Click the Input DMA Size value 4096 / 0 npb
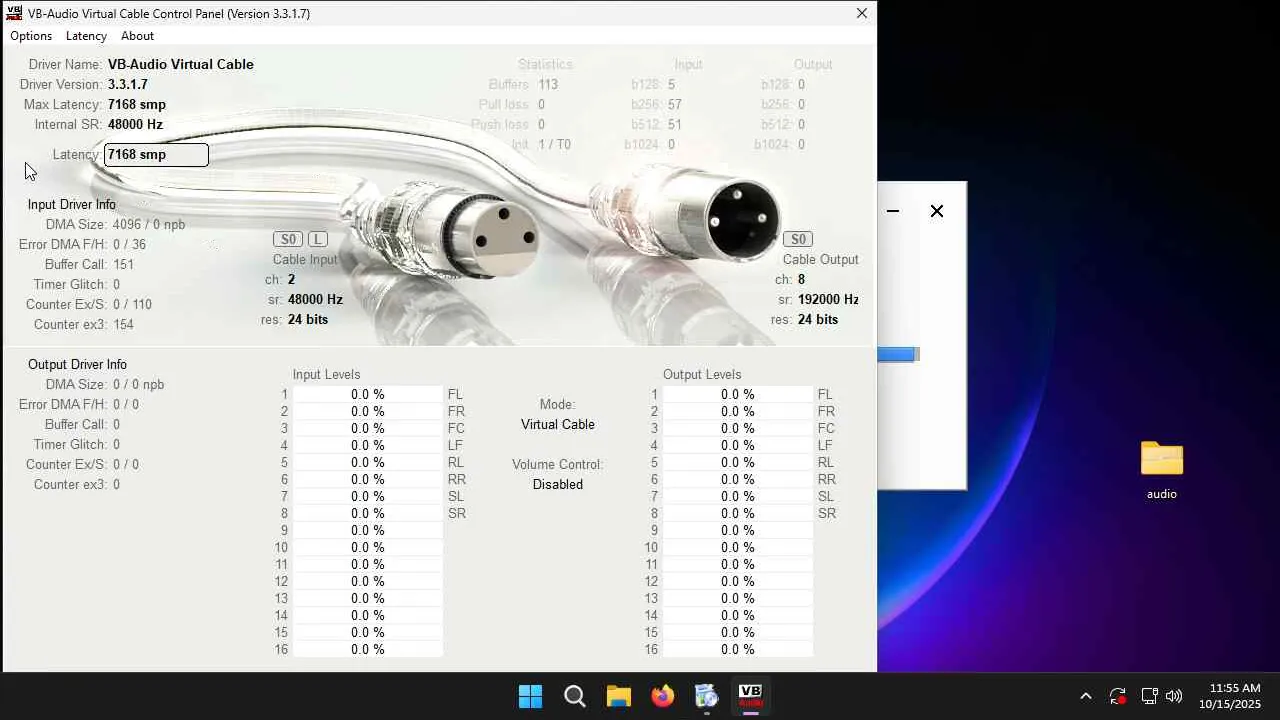This screenshot has width=1280, height=720. tap(149, 224)
